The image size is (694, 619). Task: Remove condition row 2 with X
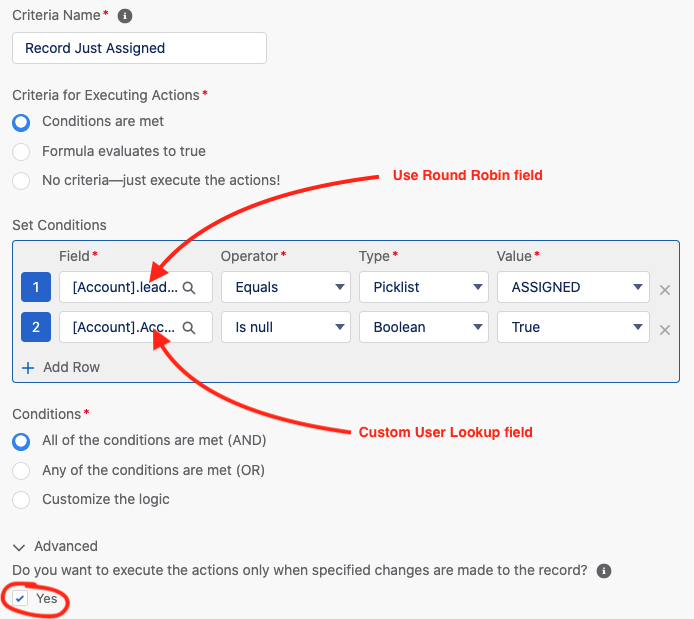665,330
